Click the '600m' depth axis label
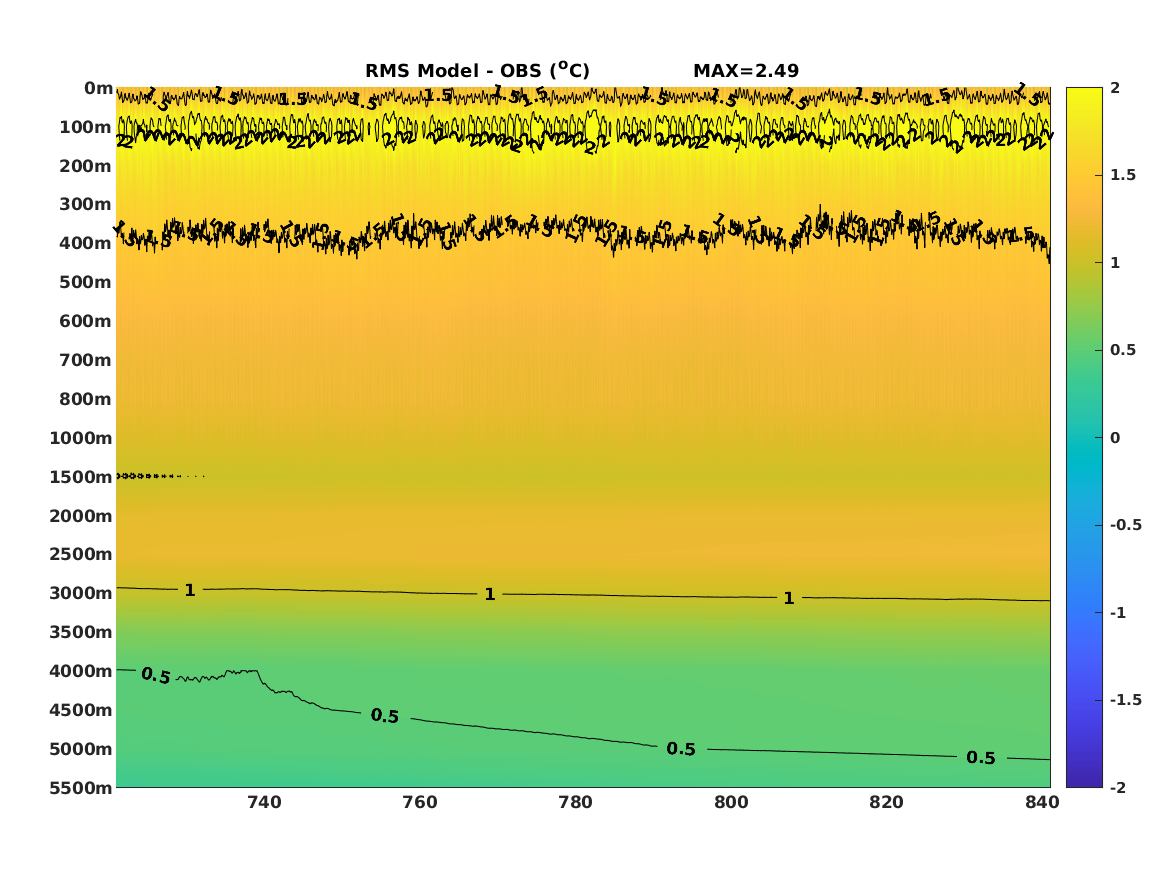This screenshot has height=875, width=1167. 86,321
